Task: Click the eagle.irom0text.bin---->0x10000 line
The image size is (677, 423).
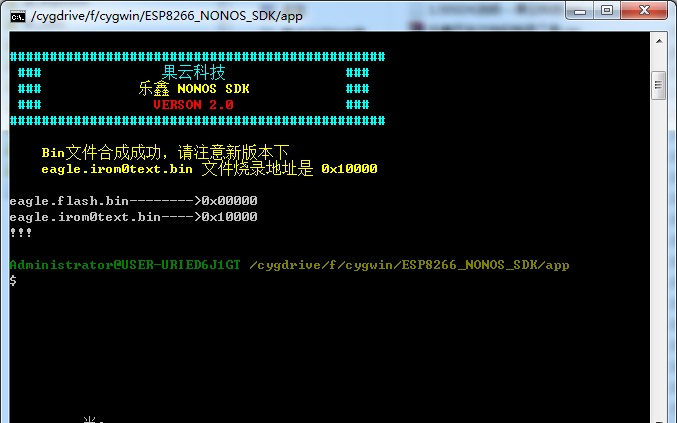Action: click(x=133, y=217)
